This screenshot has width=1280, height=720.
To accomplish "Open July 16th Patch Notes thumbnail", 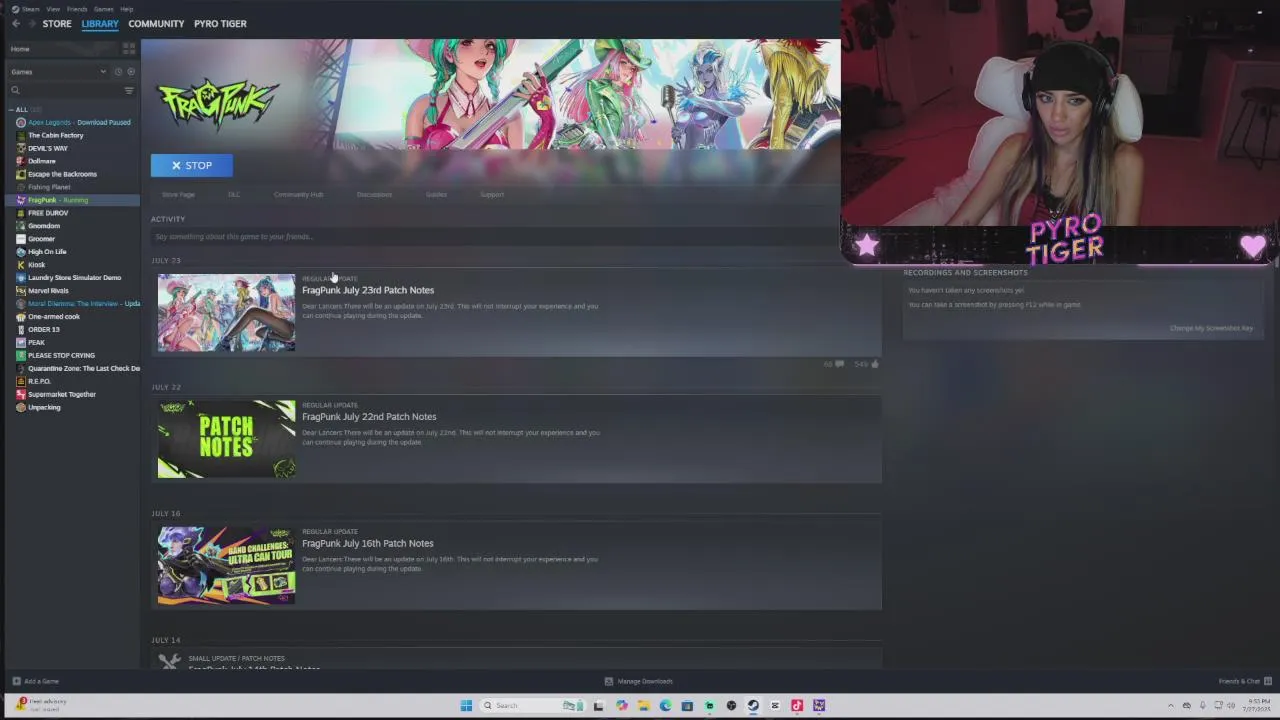I will coord(226,566).
